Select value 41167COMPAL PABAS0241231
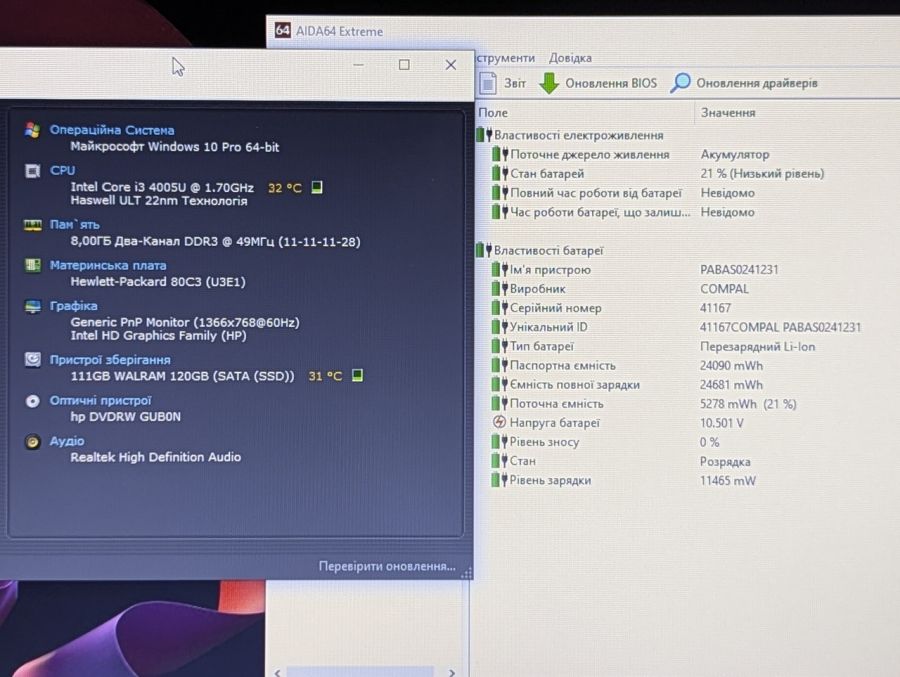Image resolution: width=900 pixels, height=677 pixels. [781, 327]
